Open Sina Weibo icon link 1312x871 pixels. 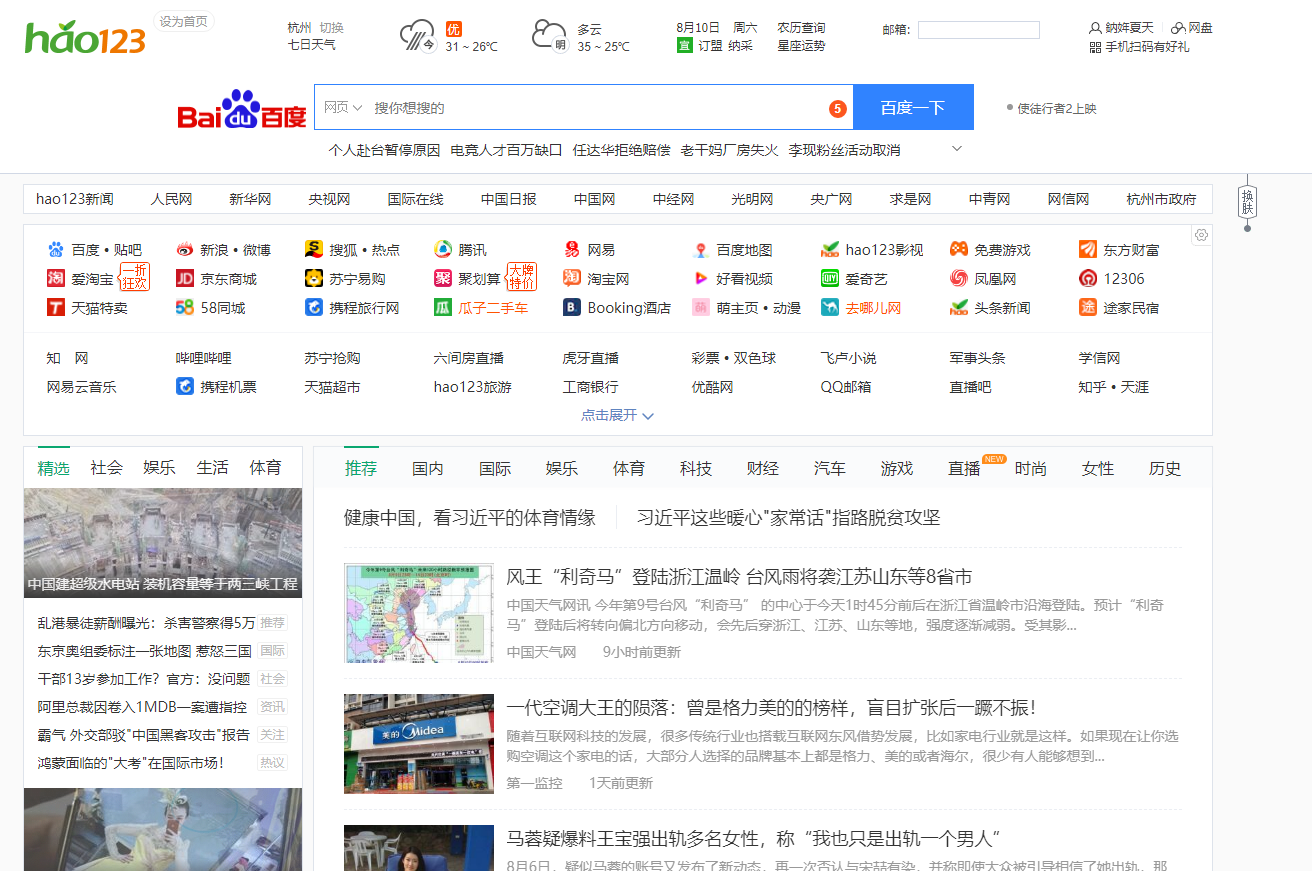185,250
